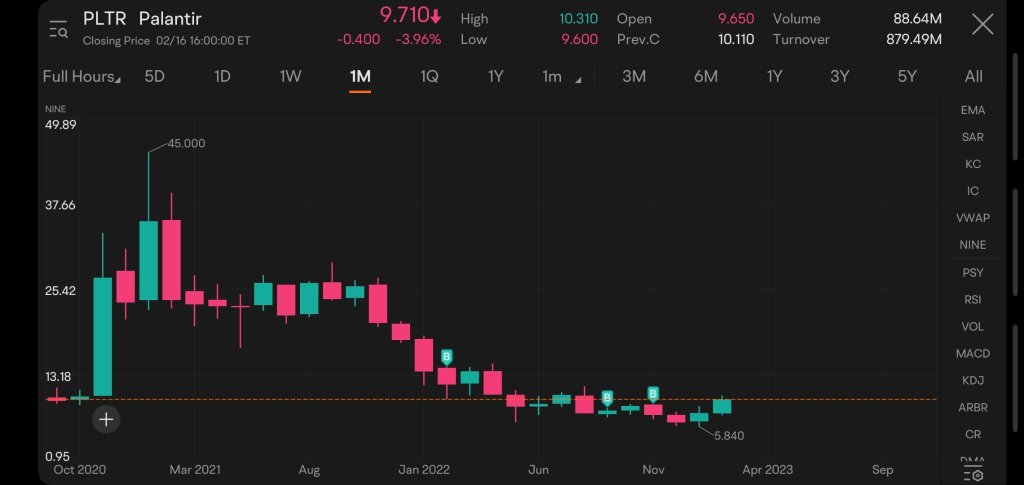
Task: Show the CR indicator
Action: pyautogui.click(x=972, y=434)
